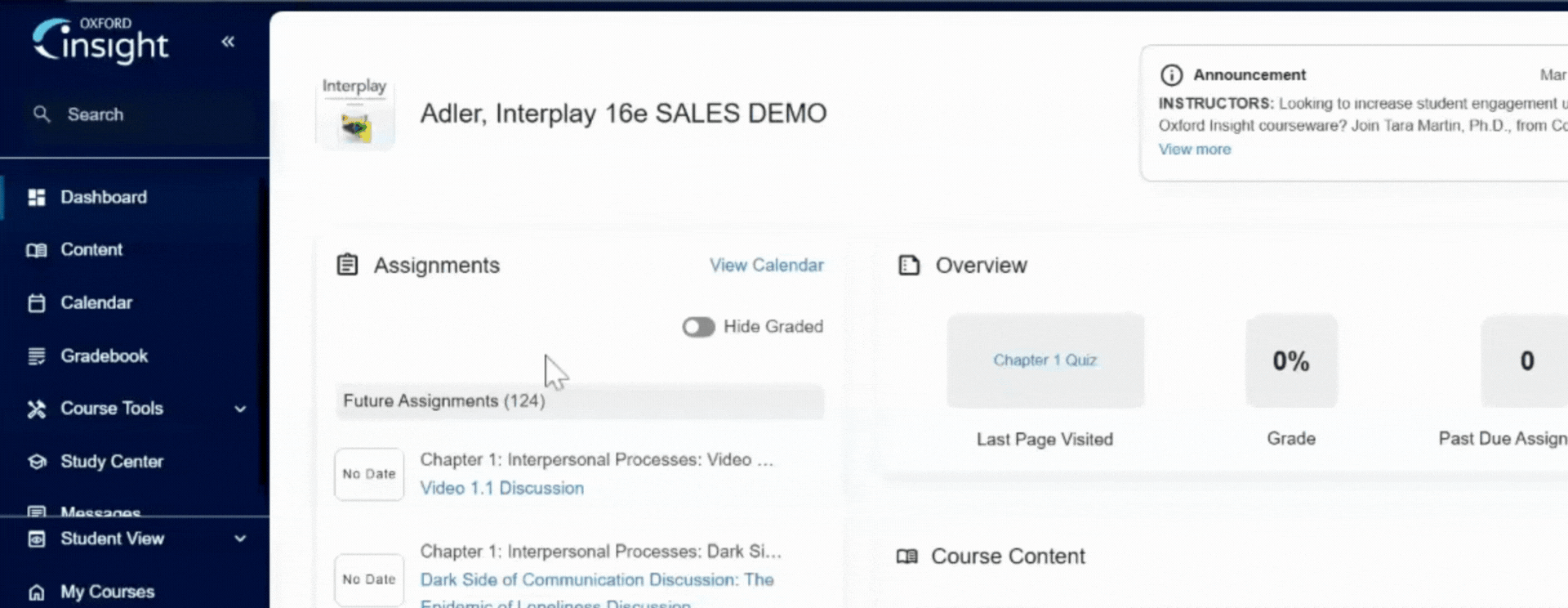The image size is (1568, 608).
Task: Collapse the sidebar with the double-chevron icon
Action: (228, 42)
